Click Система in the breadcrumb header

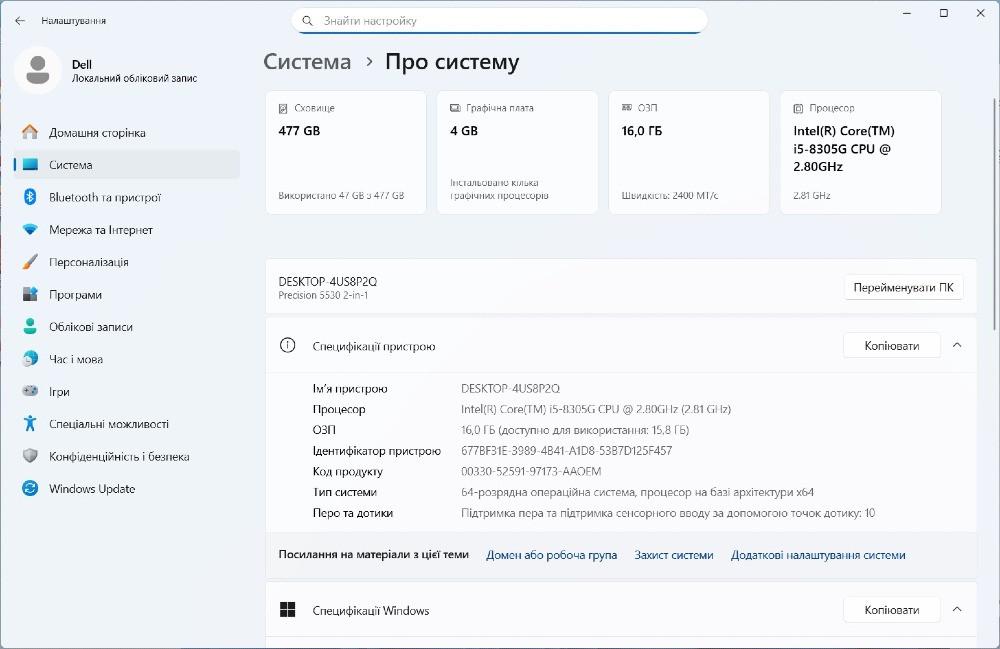307,62
